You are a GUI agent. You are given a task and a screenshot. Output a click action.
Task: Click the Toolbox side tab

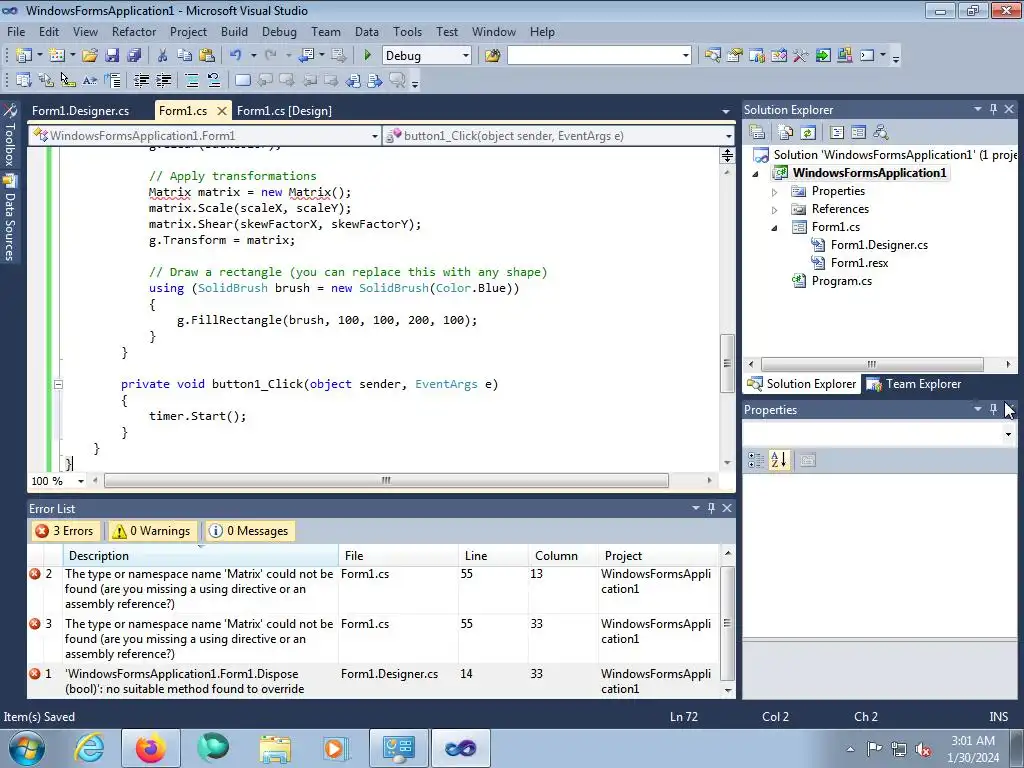pos(10,135)
